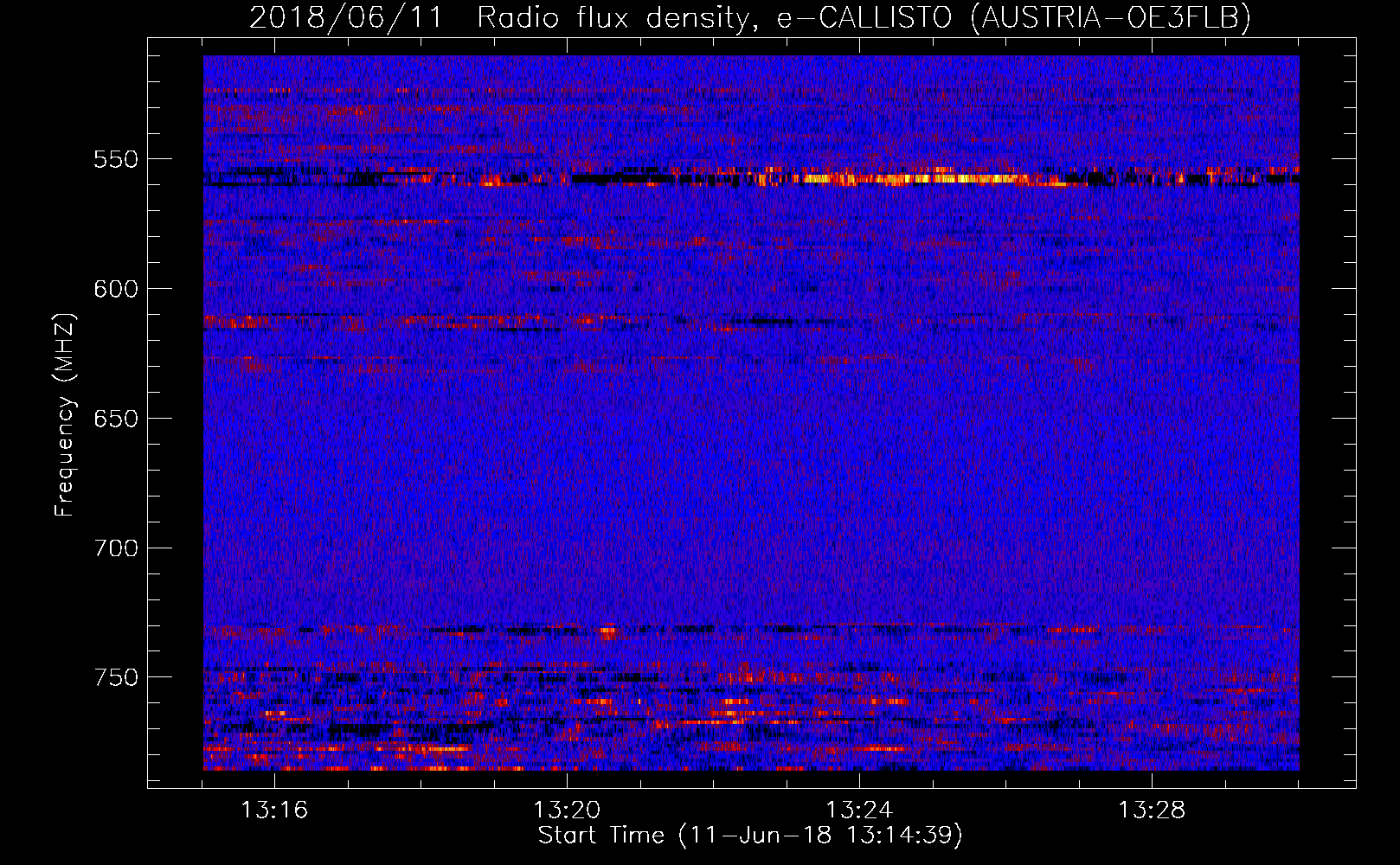1400x865 pixels.
Task: Click the 13:20 time tick label
Action: coord(567,811)
